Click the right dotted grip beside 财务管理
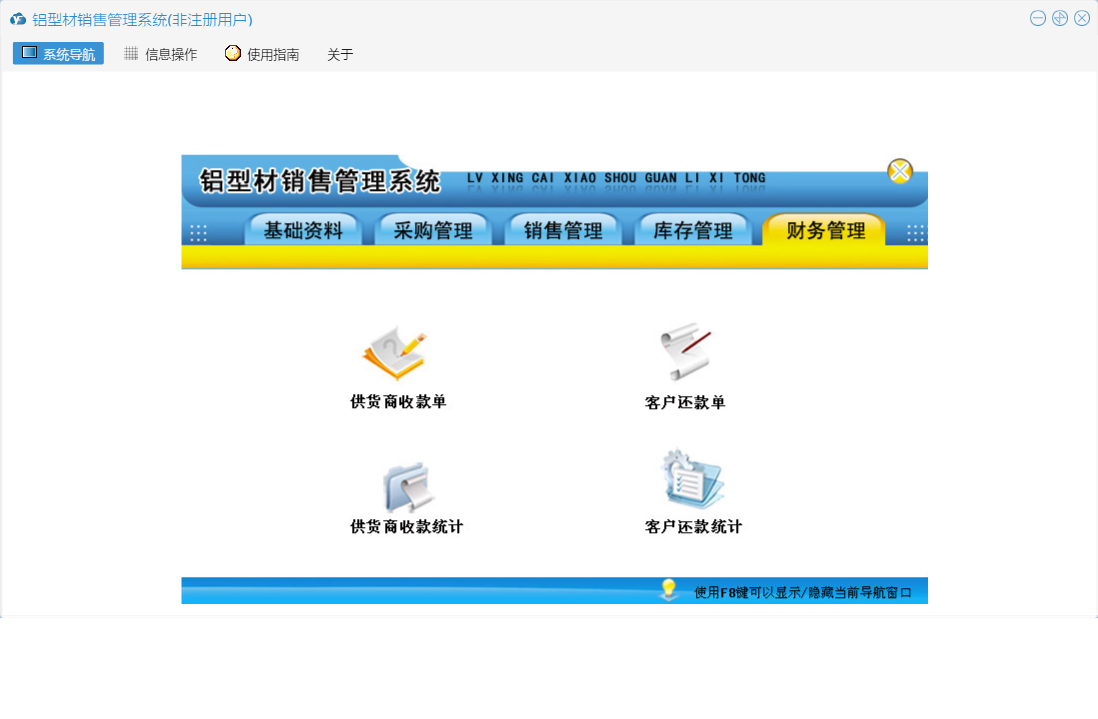Screen dimensions: 1098x719 click(915, 233)
